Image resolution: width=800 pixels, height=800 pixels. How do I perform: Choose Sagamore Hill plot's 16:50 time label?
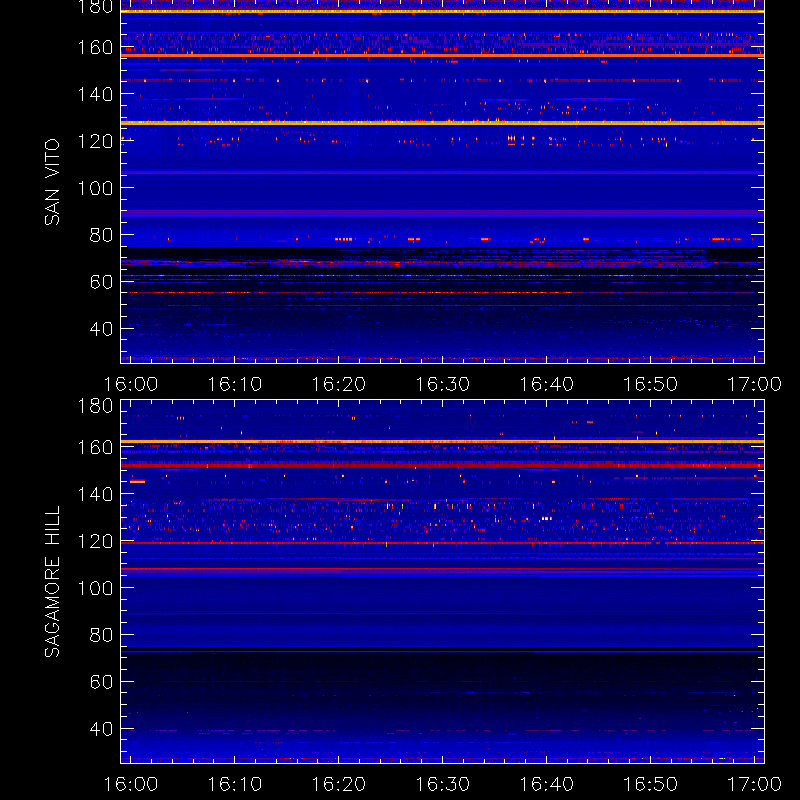[x=651, y=784]
